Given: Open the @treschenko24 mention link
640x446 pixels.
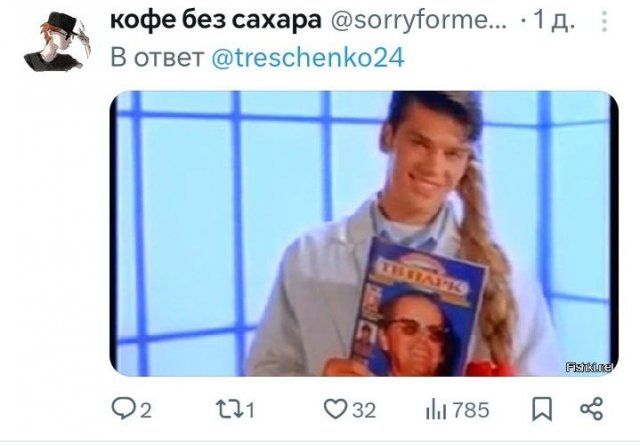Looking at the screenshot, I should point(308,58).
